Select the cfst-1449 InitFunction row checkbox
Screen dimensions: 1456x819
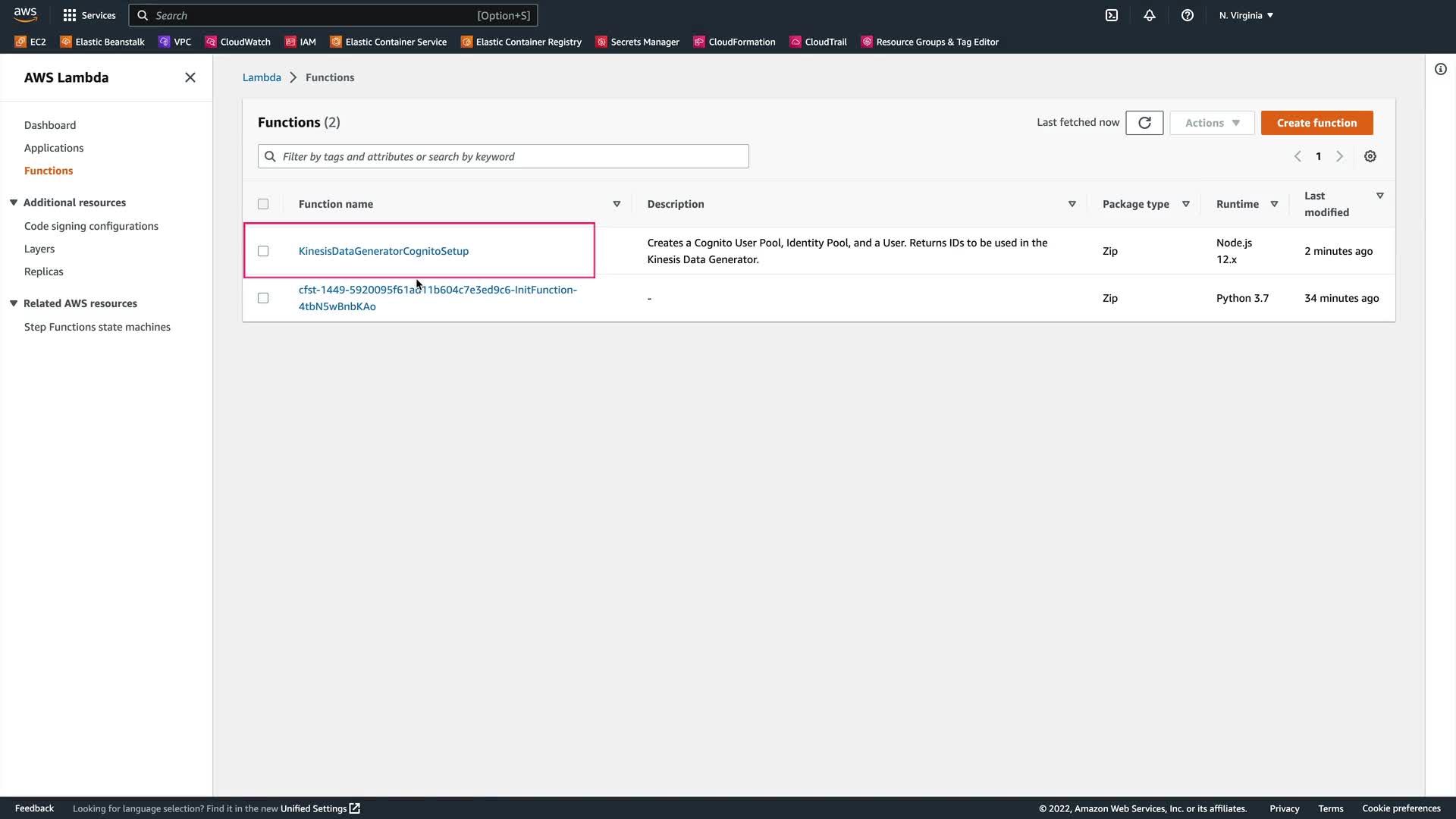tap(263, 298)
